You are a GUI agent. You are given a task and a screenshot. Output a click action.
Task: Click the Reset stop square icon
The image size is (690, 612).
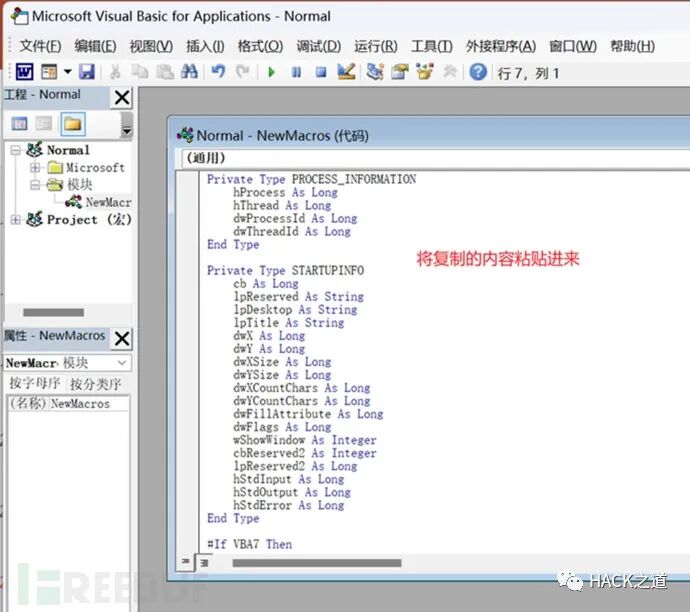(x=321, y=72)
